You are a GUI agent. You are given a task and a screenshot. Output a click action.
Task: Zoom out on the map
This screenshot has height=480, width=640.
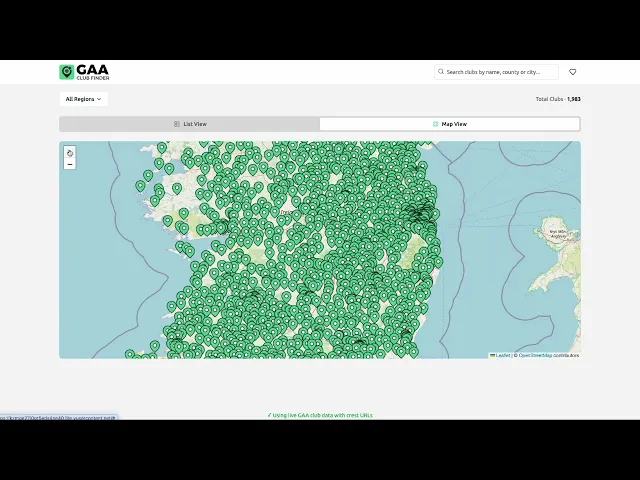(70, 164)
